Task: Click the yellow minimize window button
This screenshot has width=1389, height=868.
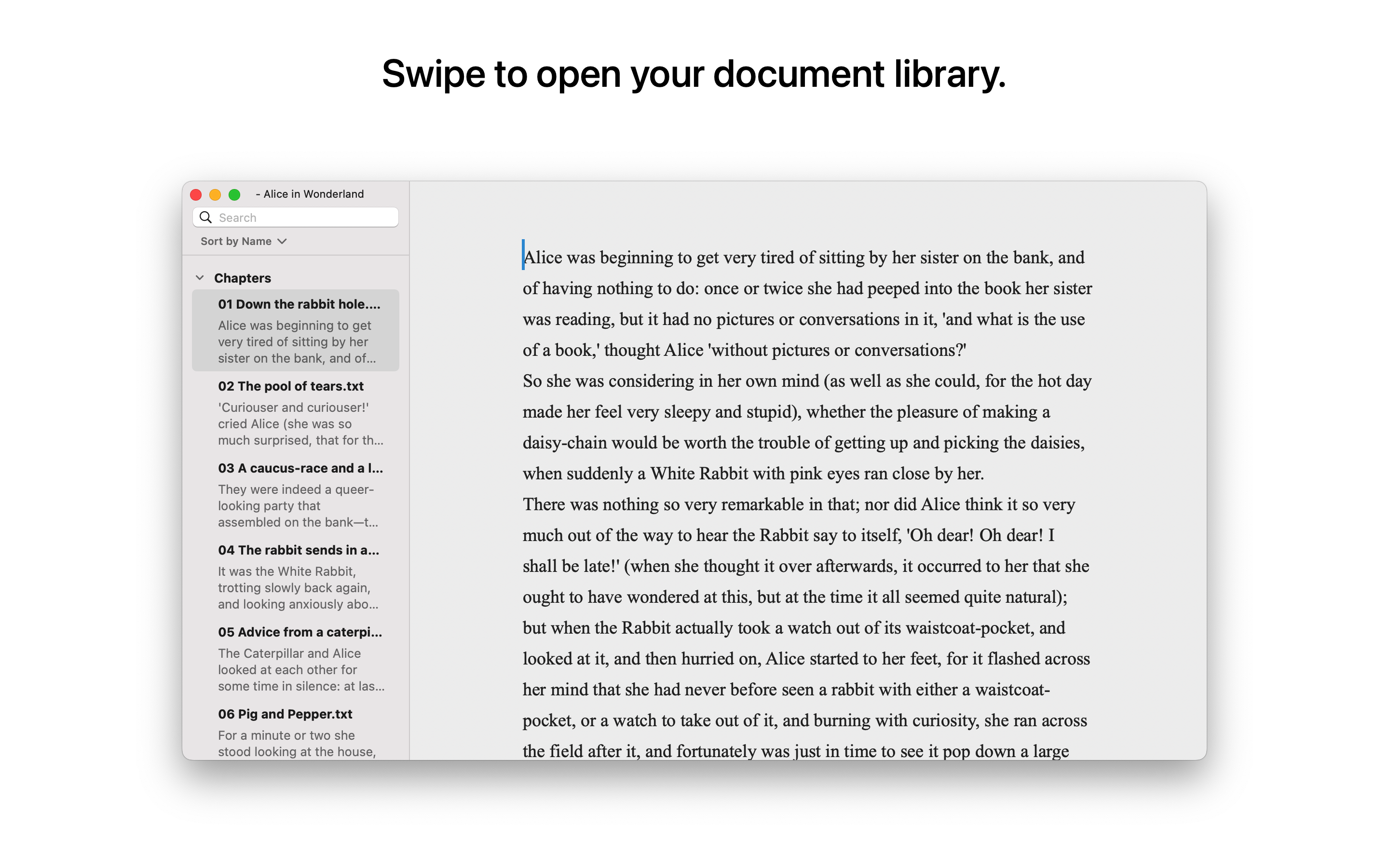Action: tap(215, 195)
